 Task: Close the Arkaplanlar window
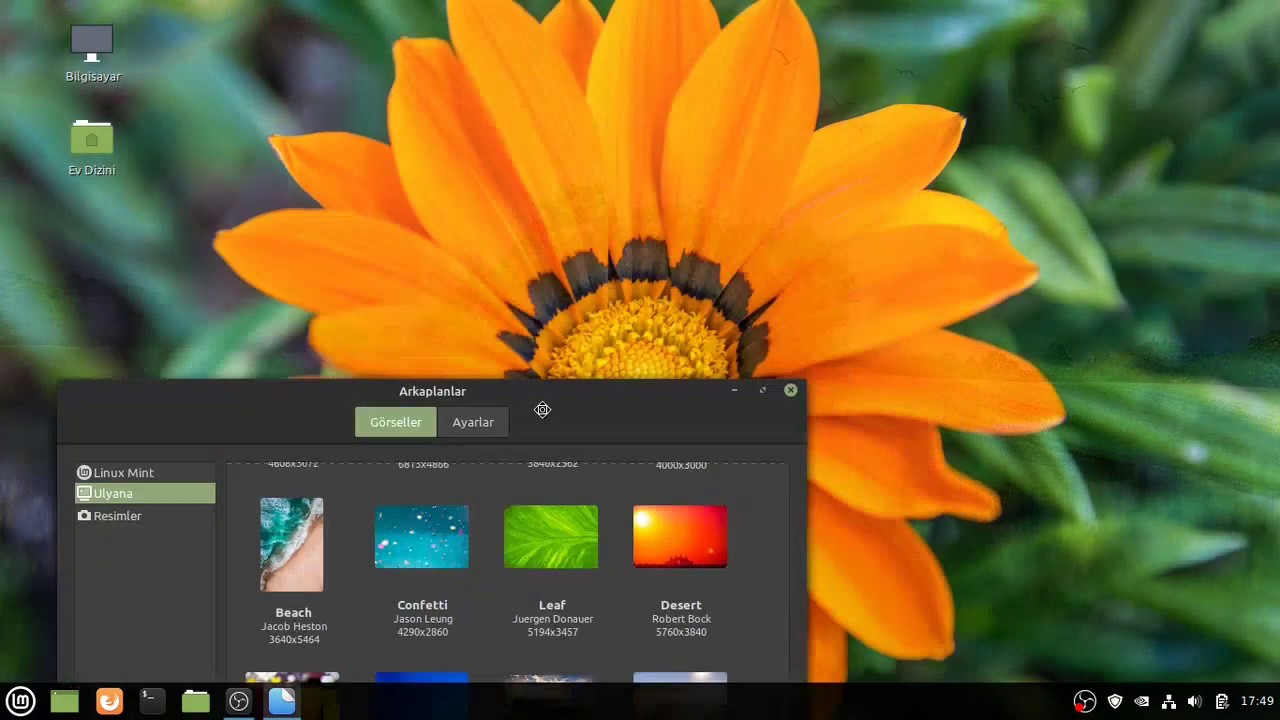[x=790, y=390]
